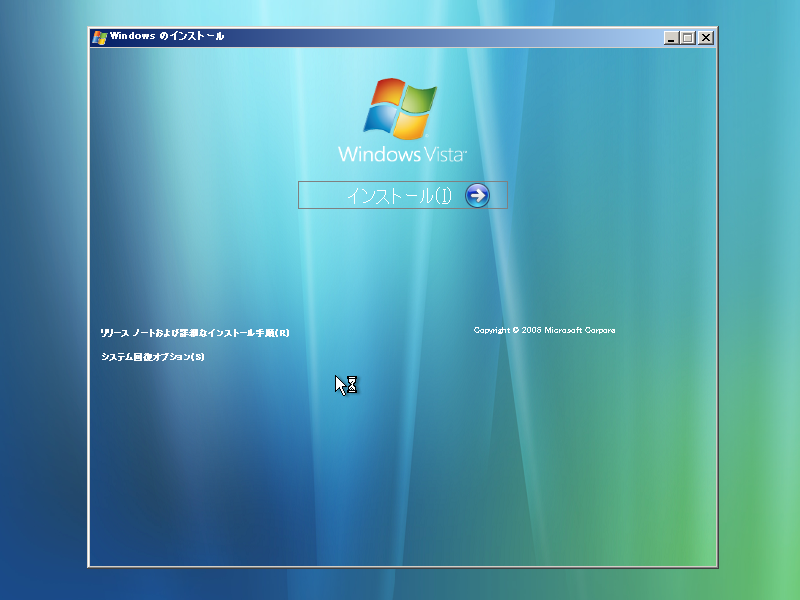The height and width of the screenshot is (600, 800).
Task: Click the blue arrow icon on install button
Action: click(477, 195)
